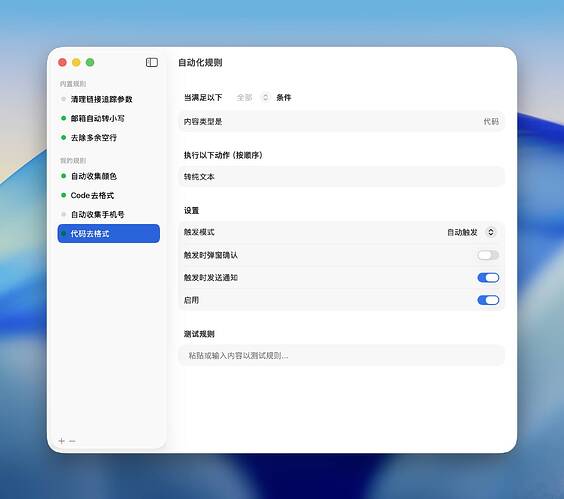Click the yellow minimize window button
Screen dimensions: 564x499
(x=76, y=62)
